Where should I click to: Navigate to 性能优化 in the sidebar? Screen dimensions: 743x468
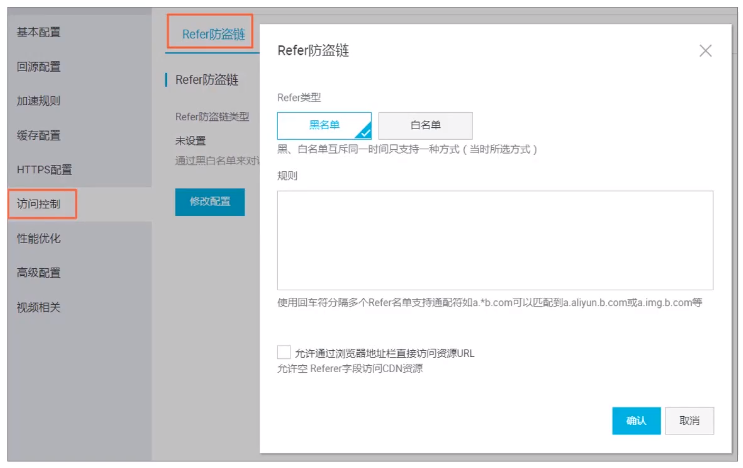pos(39,238)
